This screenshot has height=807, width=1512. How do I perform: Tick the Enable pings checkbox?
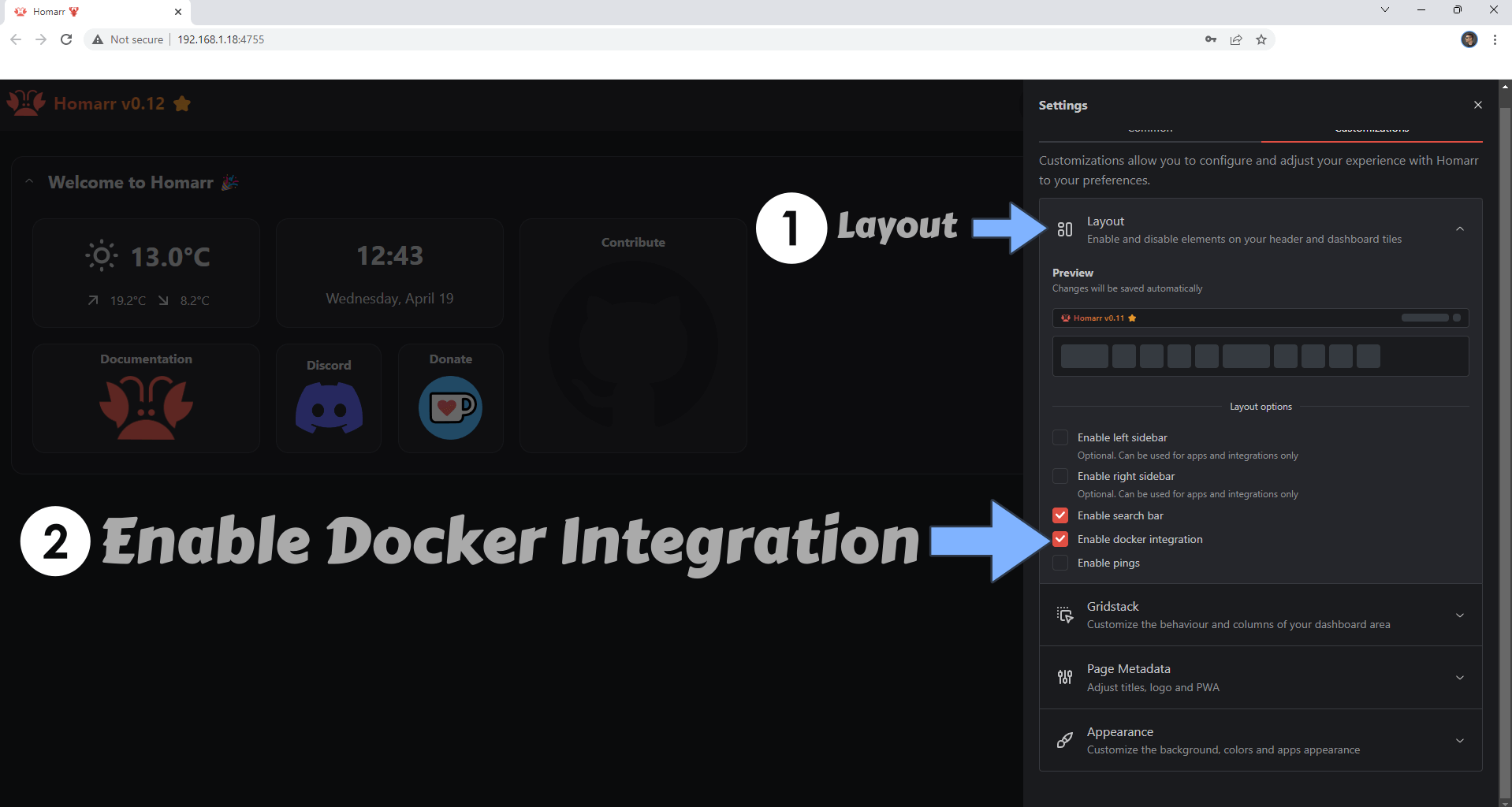coord(1060,563)
